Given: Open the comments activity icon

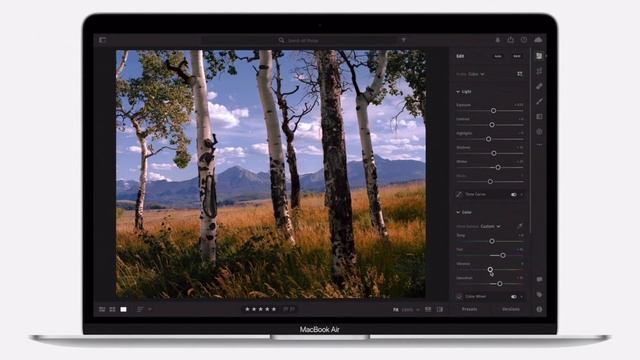Looking at the screenshot, I should pos(540,280).
